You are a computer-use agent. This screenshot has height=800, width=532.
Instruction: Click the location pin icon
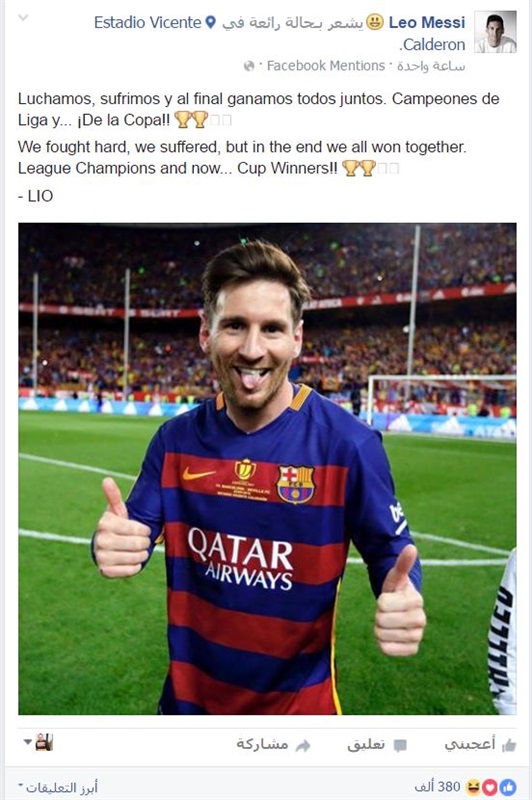(x=210, y=22)
